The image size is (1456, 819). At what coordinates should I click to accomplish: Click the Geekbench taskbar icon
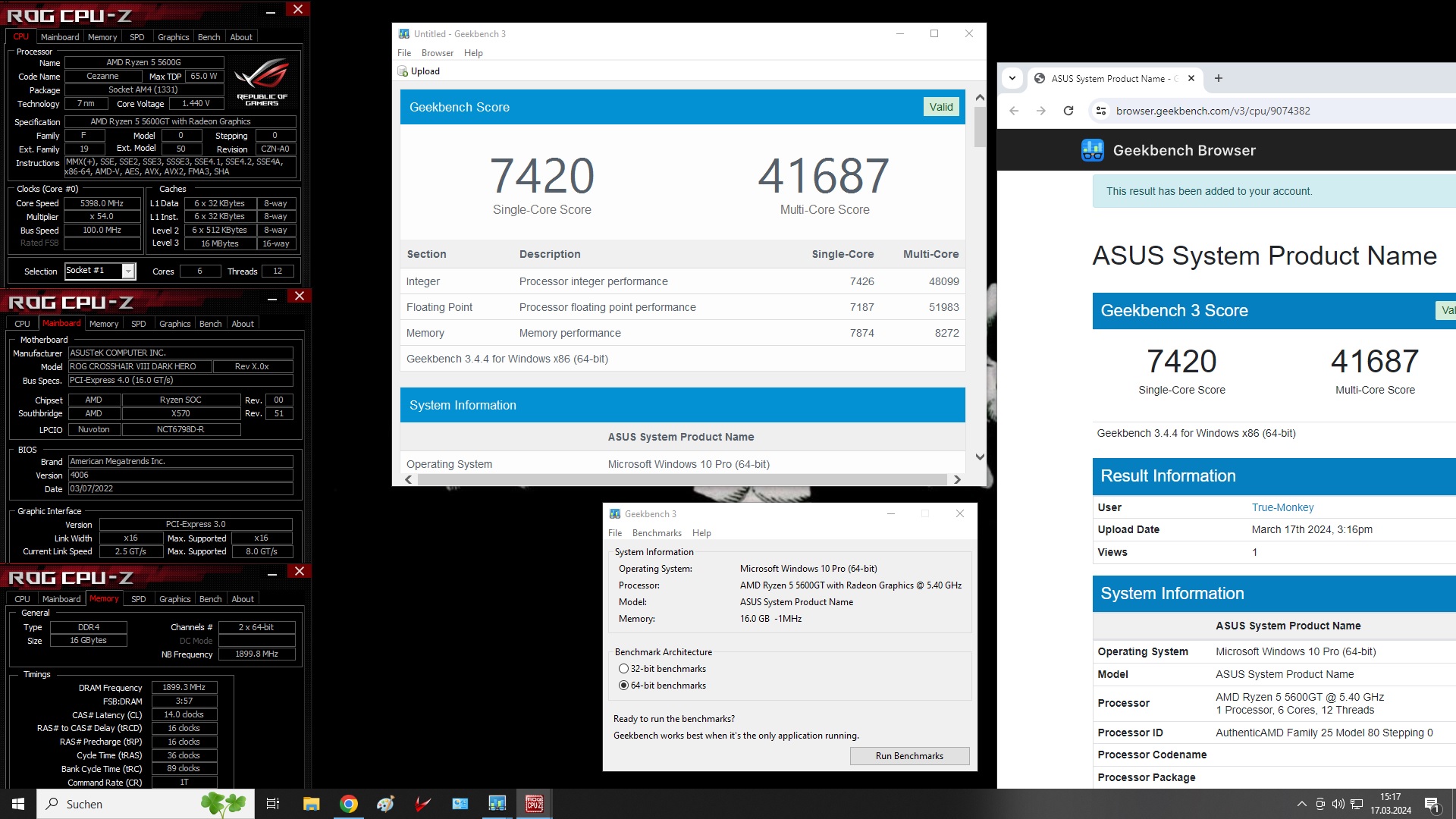[x=497, y=804]
